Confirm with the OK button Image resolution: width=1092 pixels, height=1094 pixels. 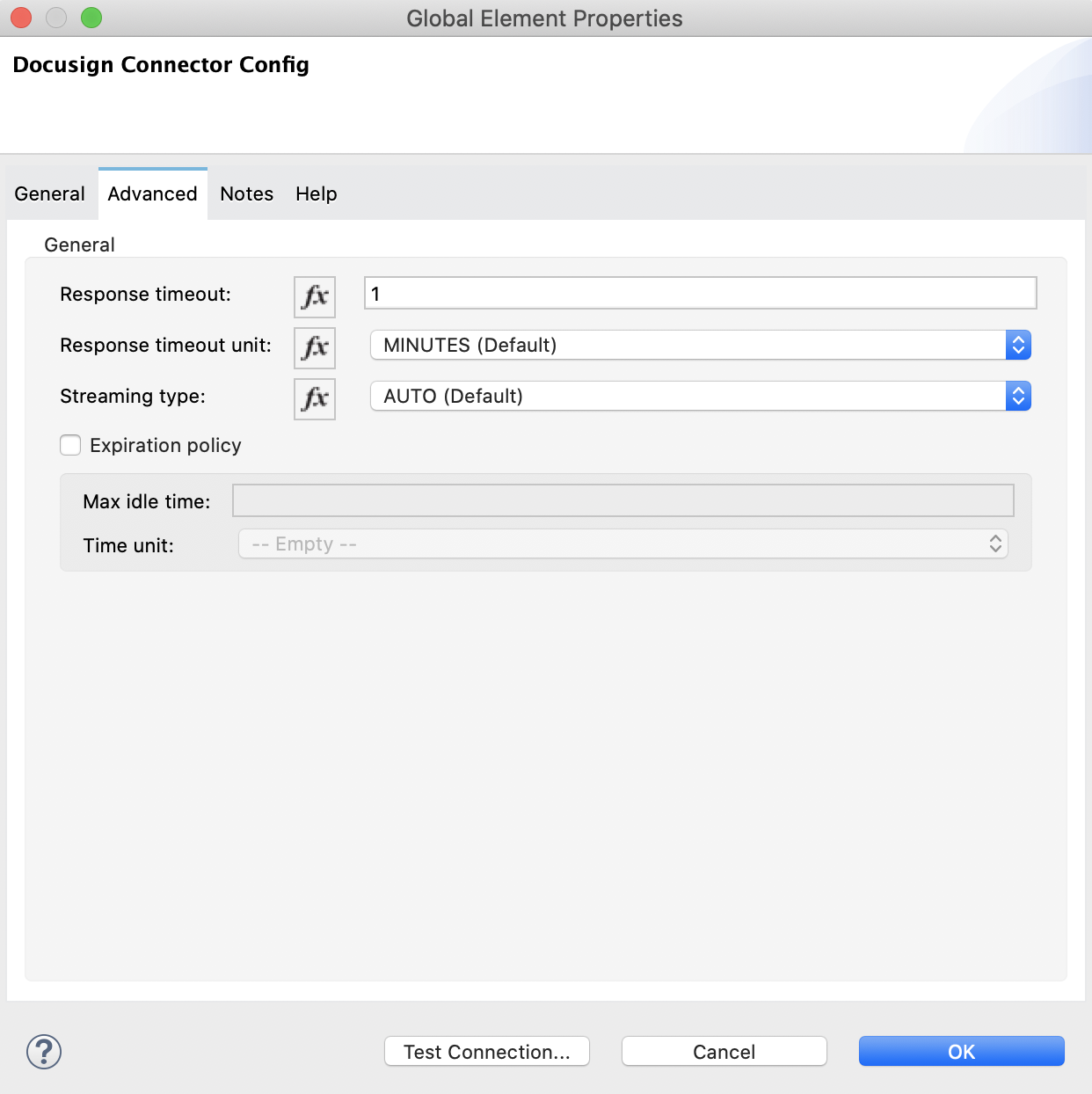962,1052
